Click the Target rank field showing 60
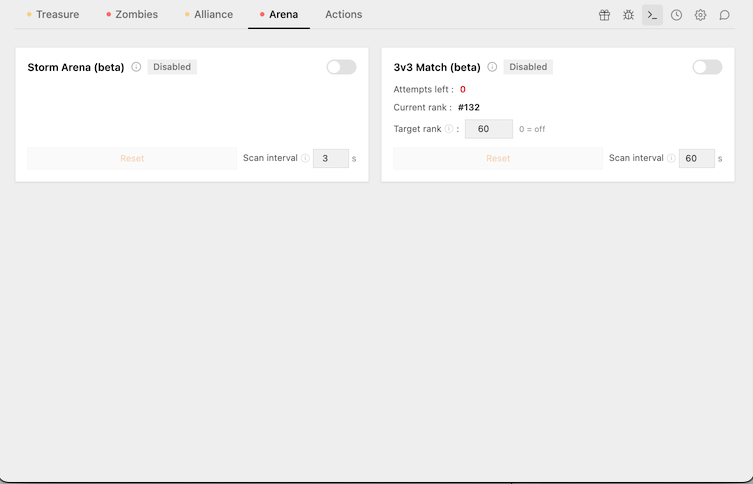The image size is (753, 484). [x=489, y=129]
